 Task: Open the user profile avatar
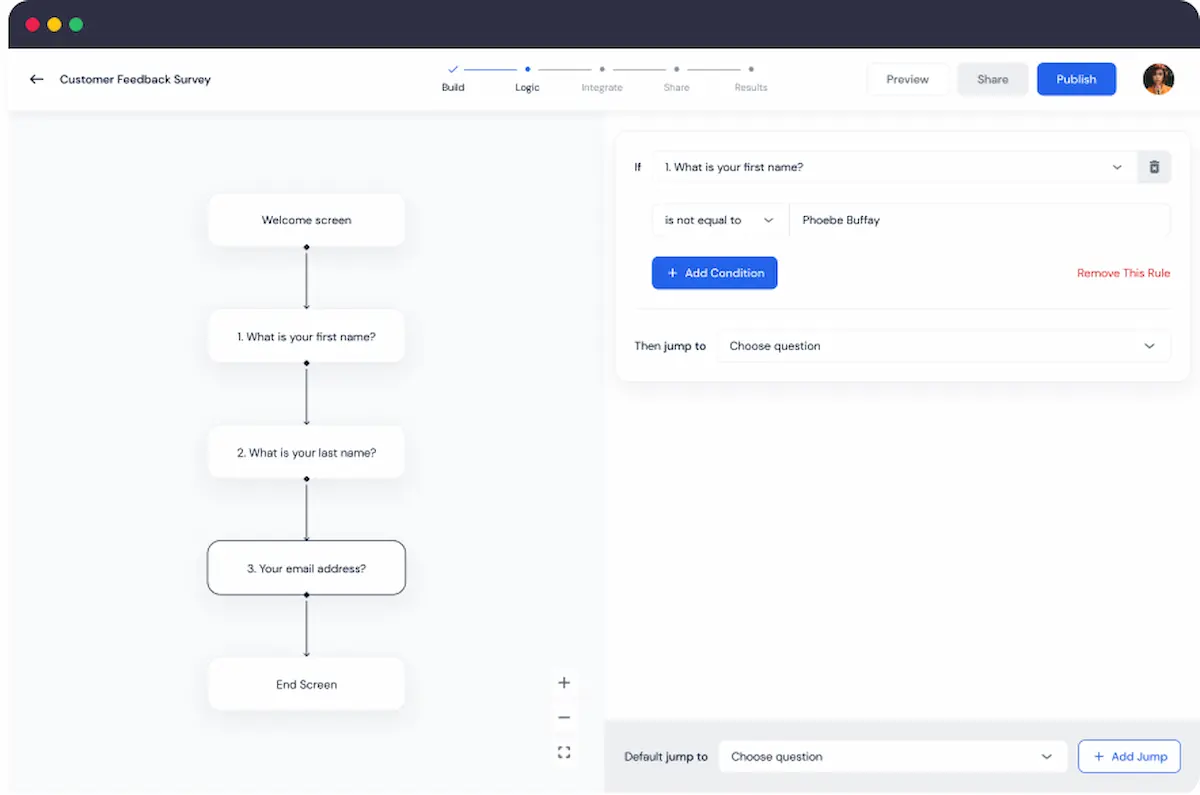tap(1158, 79)
